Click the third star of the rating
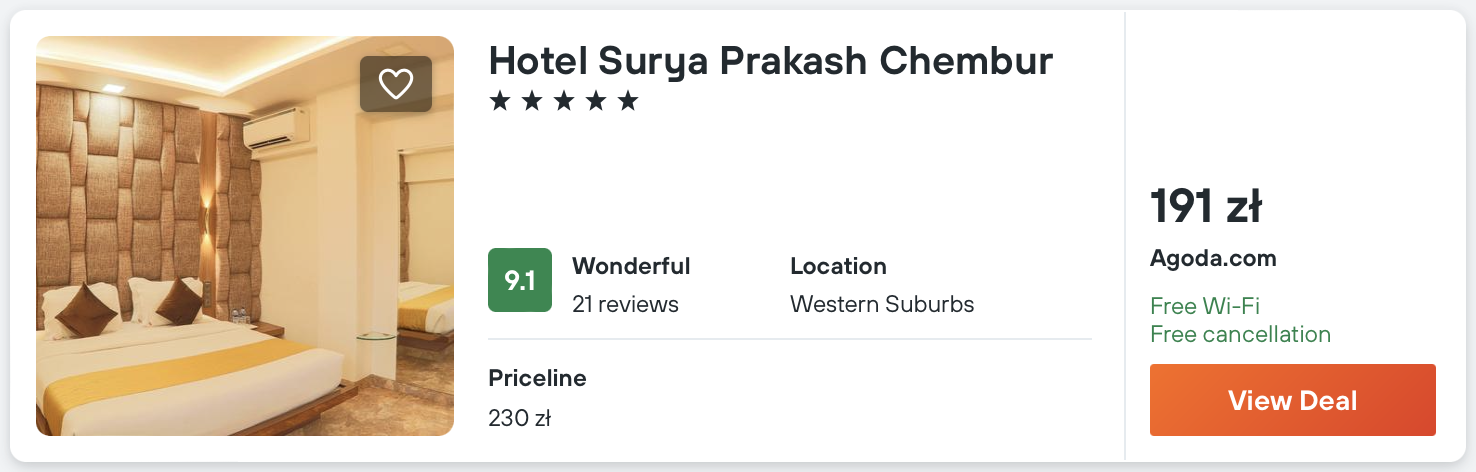 563,101
